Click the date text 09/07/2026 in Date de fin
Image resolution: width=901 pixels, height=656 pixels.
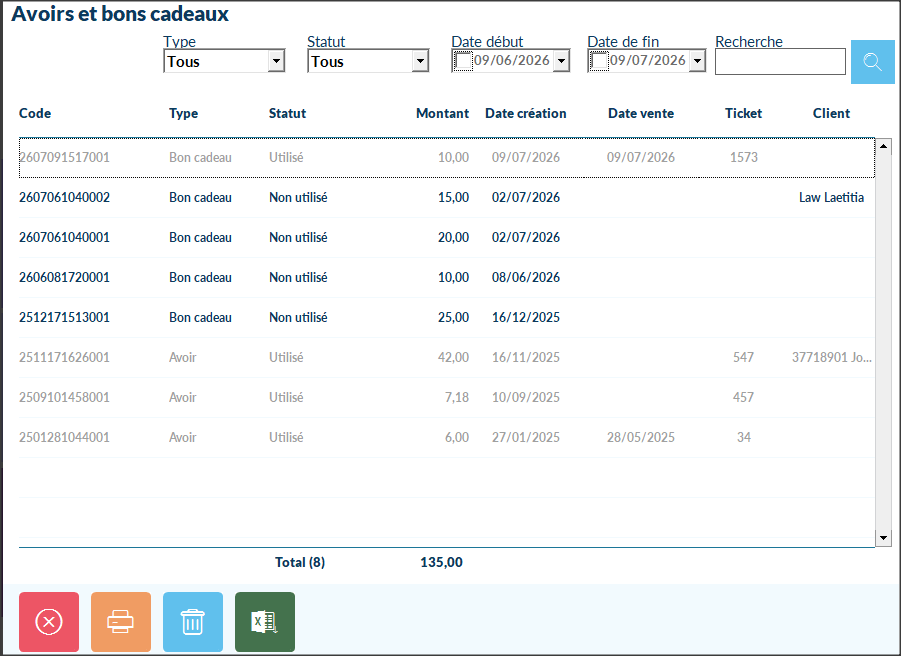647,60
